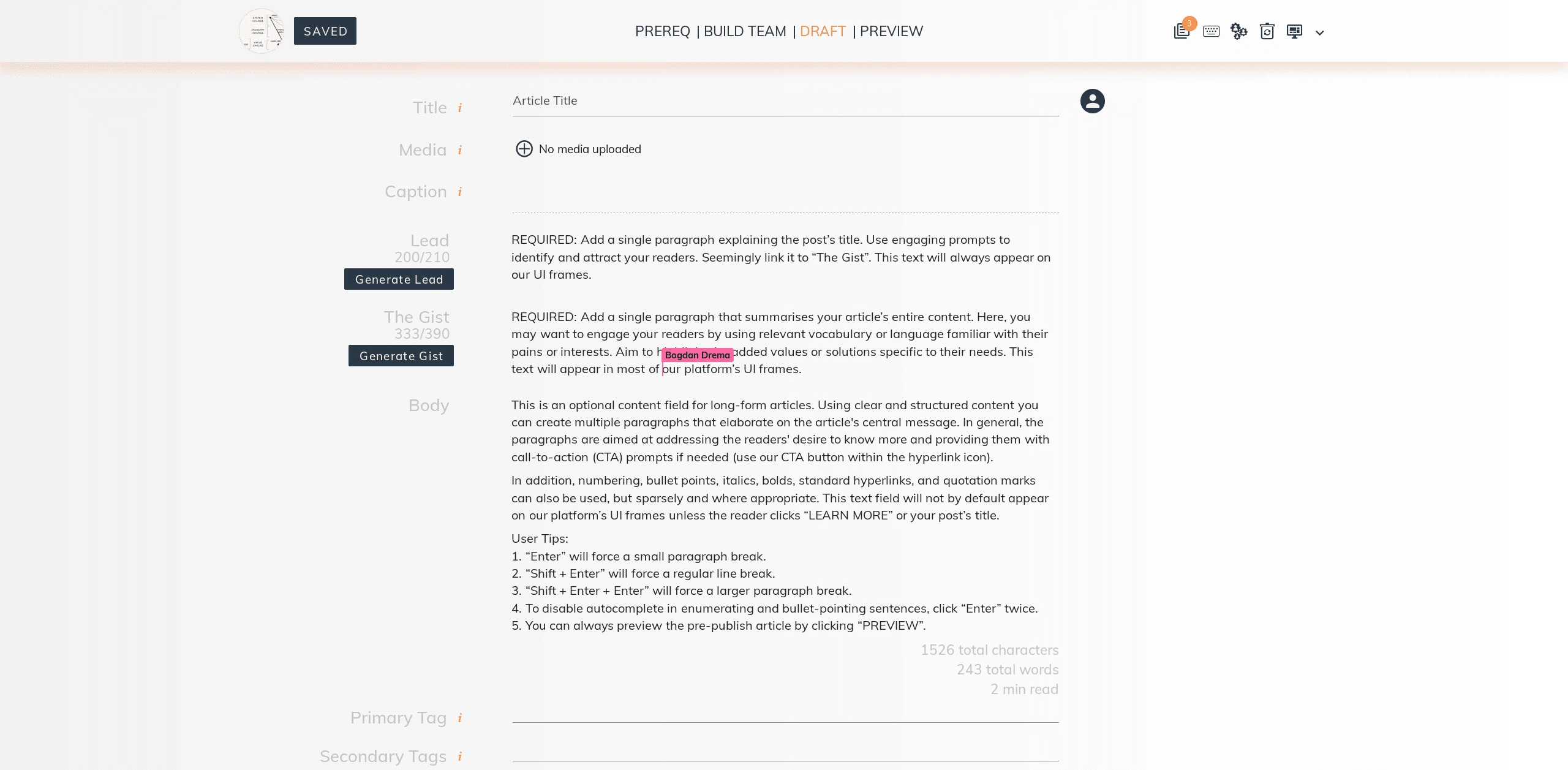
Task: Click the Article Title input field
Action: (x=785, y=100)
